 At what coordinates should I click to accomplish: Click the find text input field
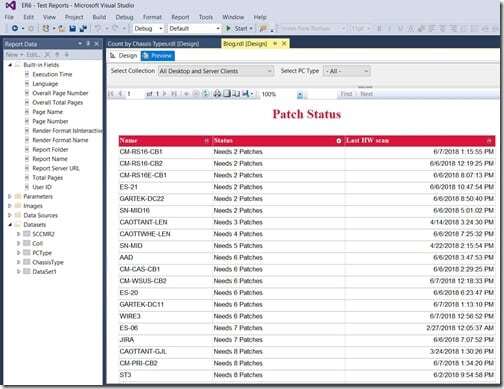point(321,95)
